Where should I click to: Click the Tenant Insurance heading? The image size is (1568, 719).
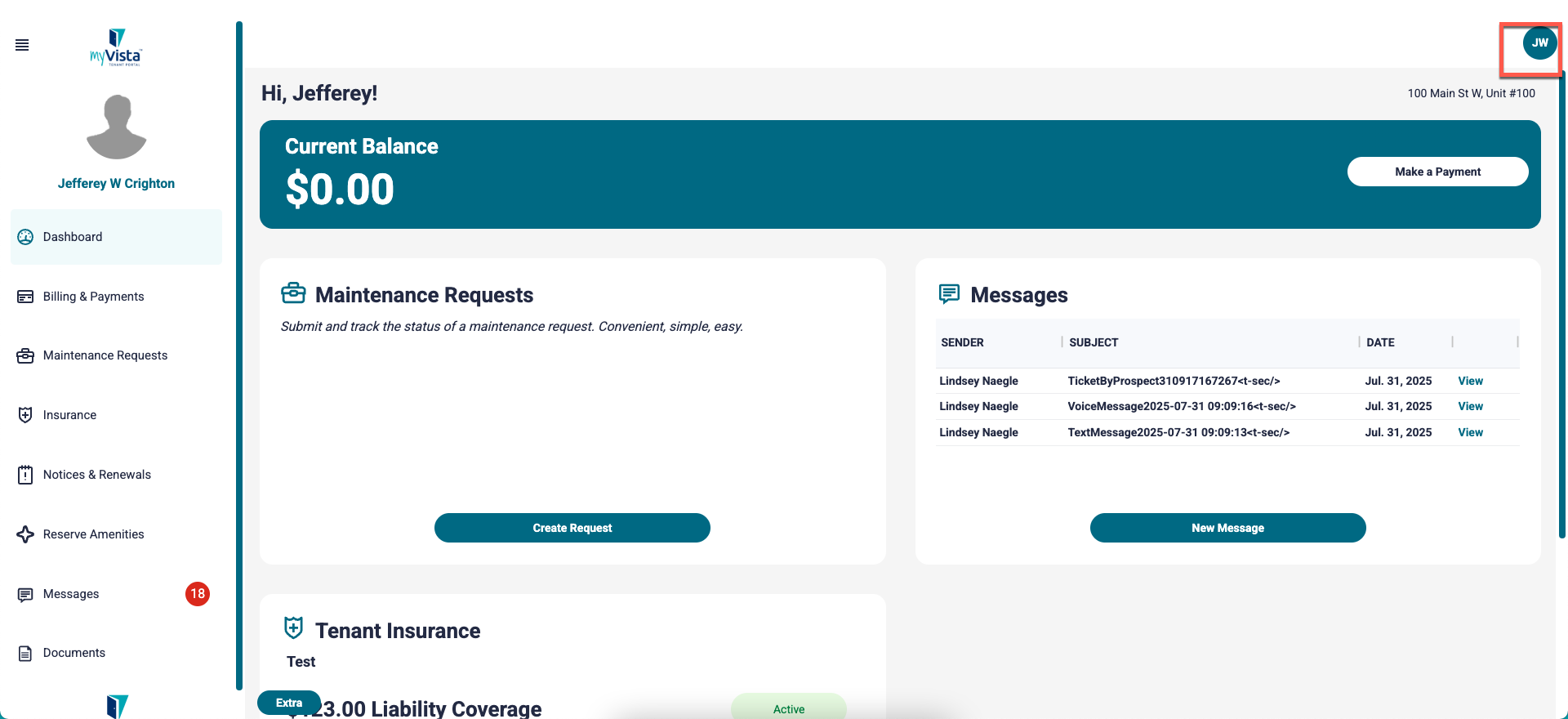click(x=398, y=631)
